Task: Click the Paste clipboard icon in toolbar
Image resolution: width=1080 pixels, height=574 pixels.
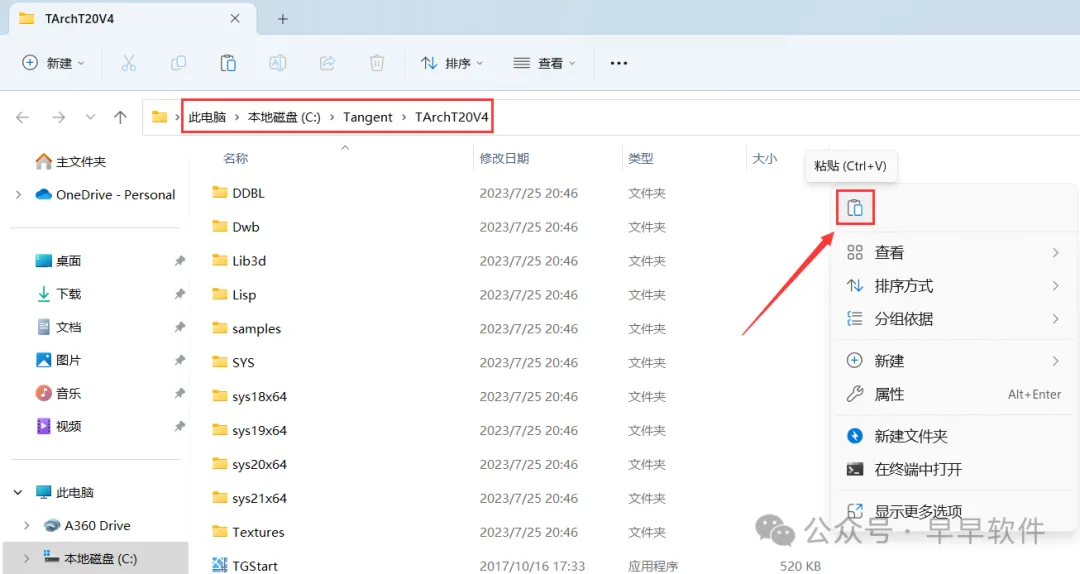Action: (228, 63)
